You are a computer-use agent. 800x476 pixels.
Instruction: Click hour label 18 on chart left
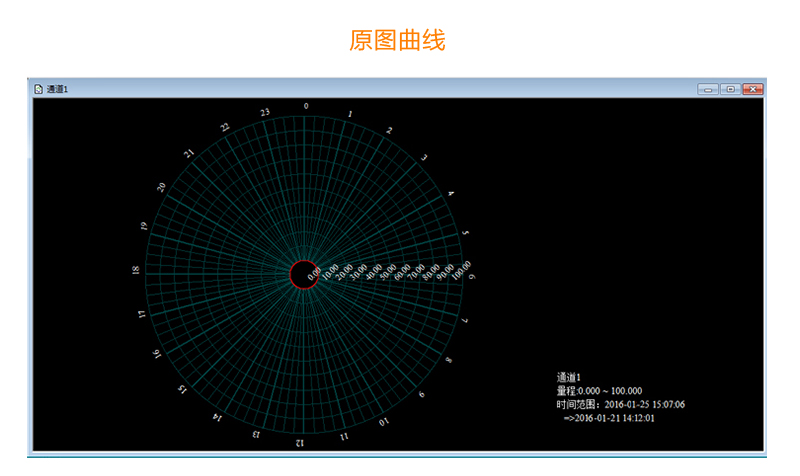(136, 270)
